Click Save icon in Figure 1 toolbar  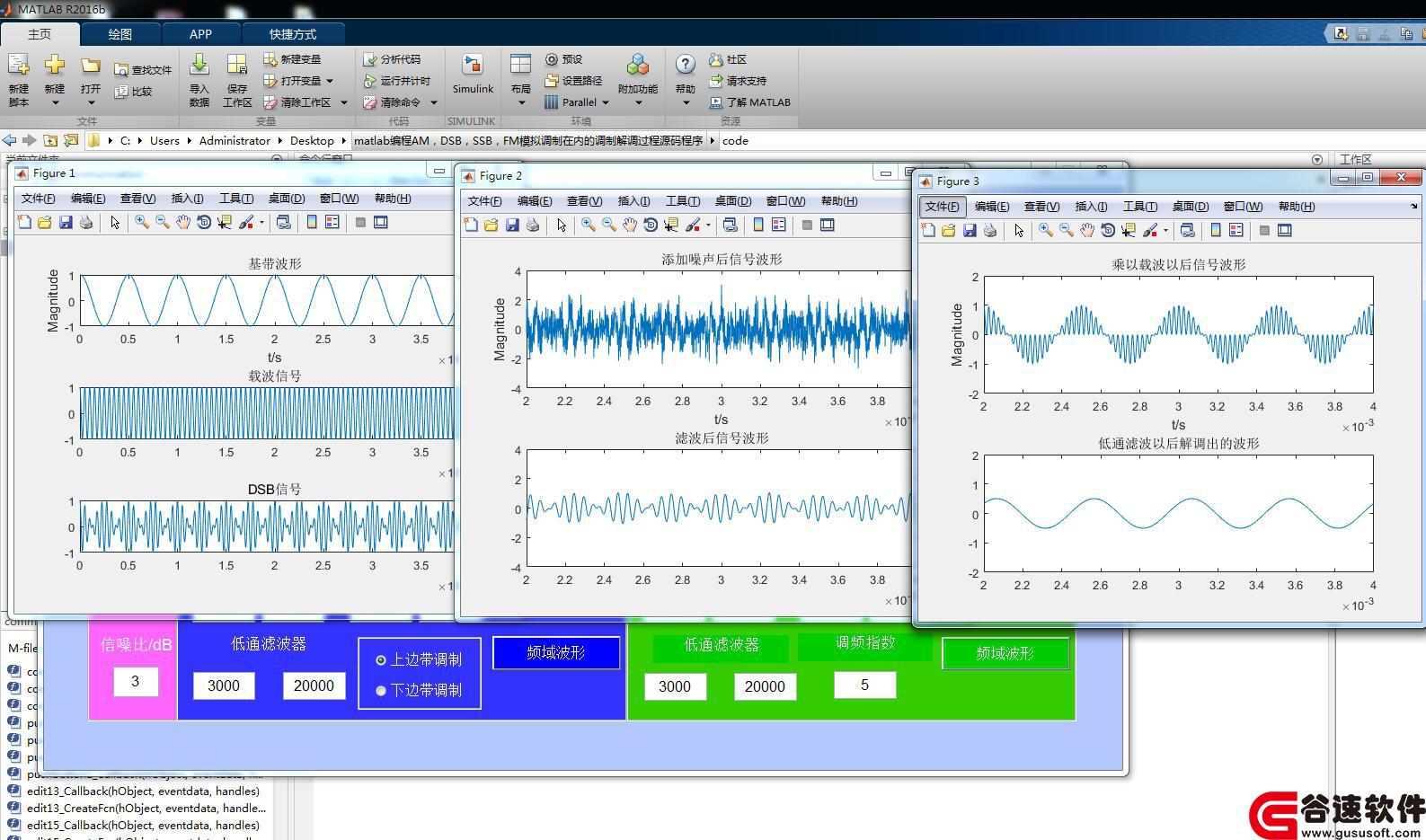click(x=66, y=222)
